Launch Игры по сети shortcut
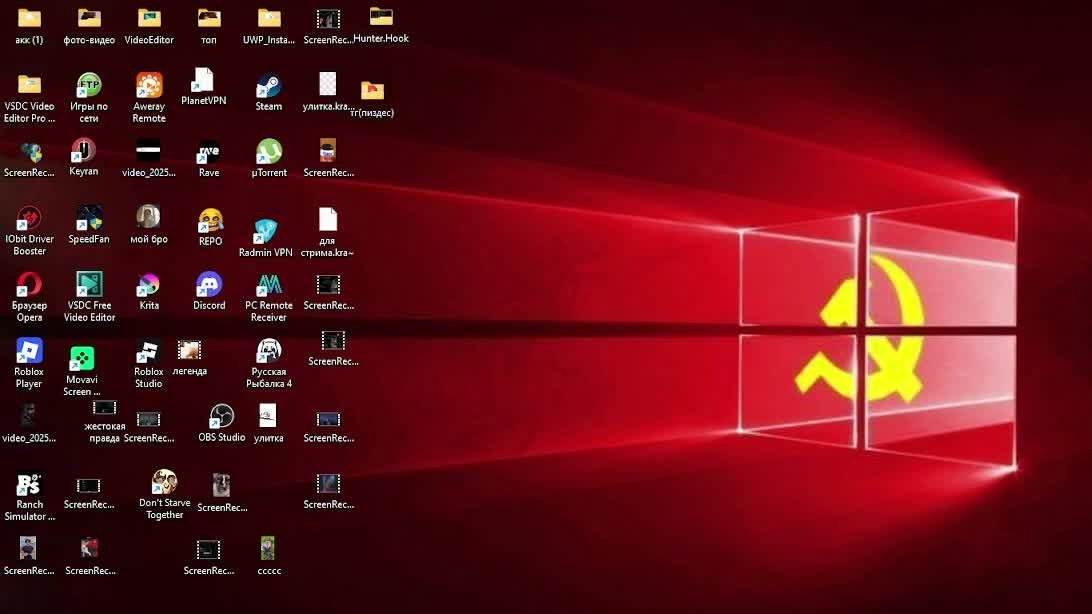 [x=89, y=85]
